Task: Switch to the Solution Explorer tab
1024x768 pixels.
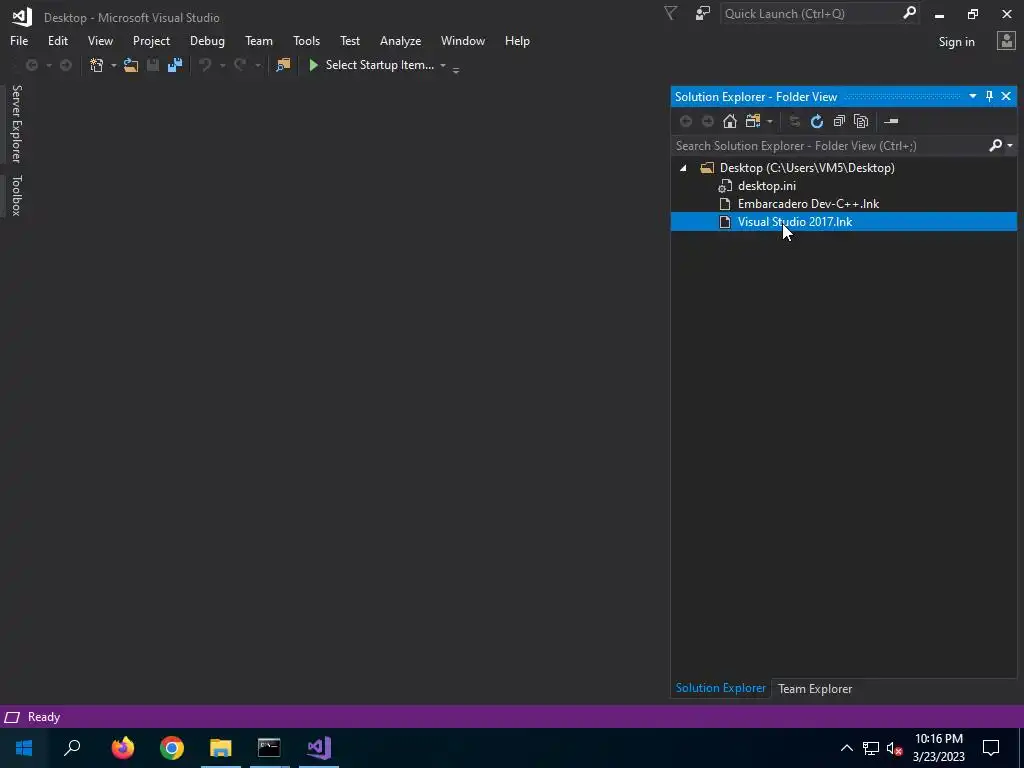Action: (720, 688)
